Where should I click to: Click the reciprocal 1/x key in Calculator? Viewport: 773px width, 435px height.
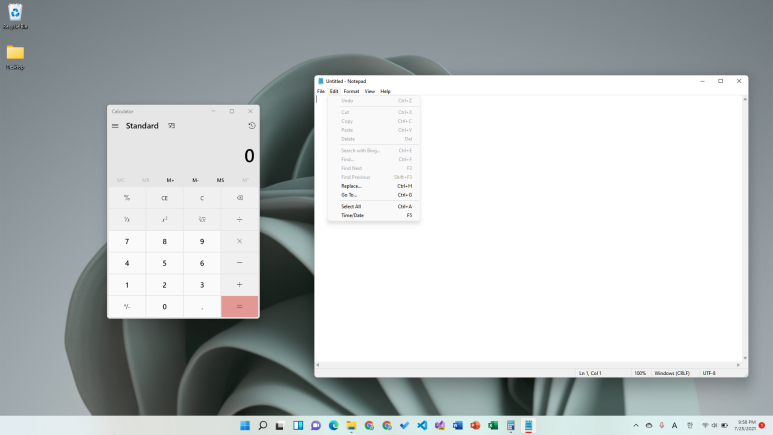tap(127, 219)
